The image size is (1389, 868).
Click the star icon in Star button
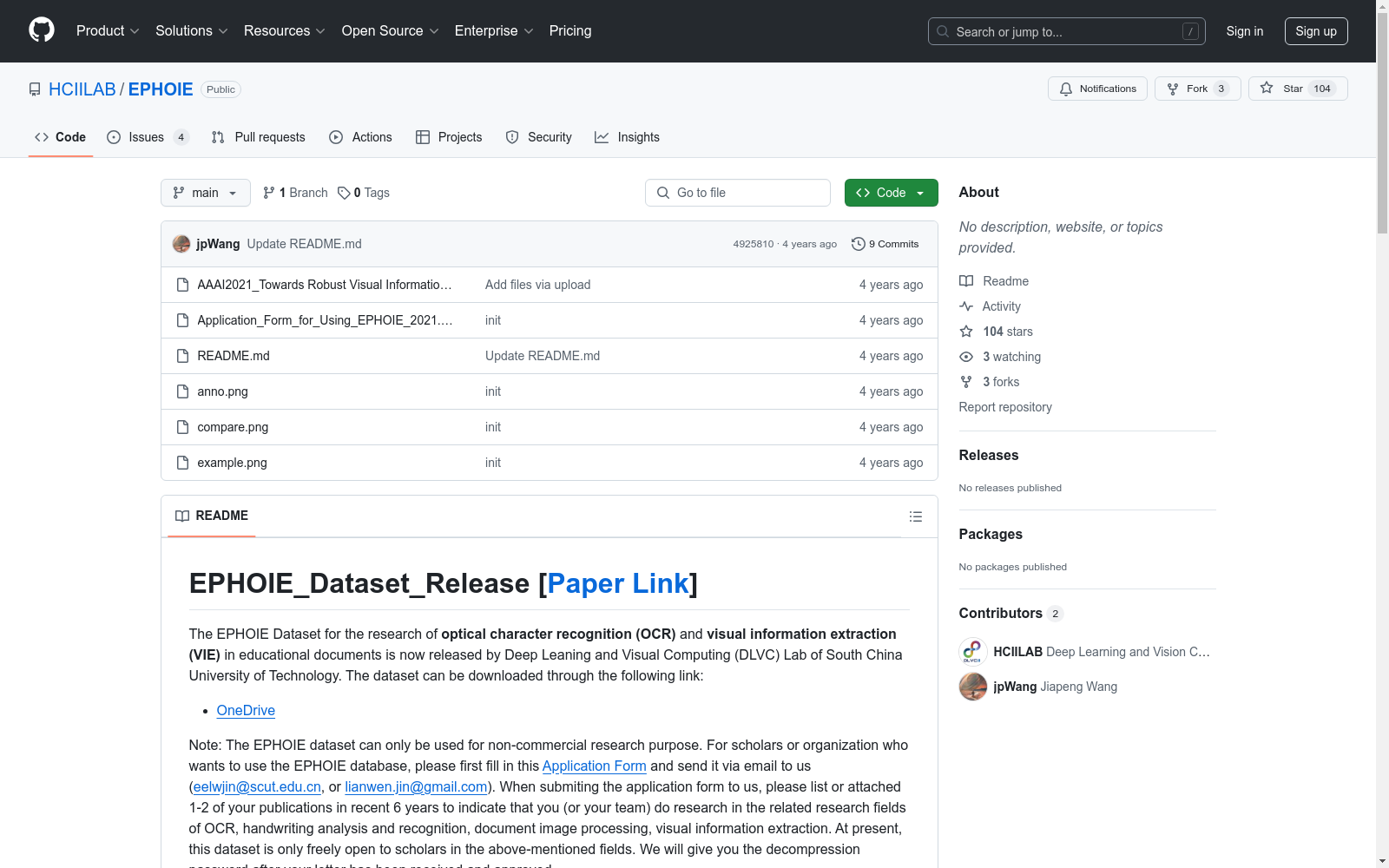point(1267,89)
